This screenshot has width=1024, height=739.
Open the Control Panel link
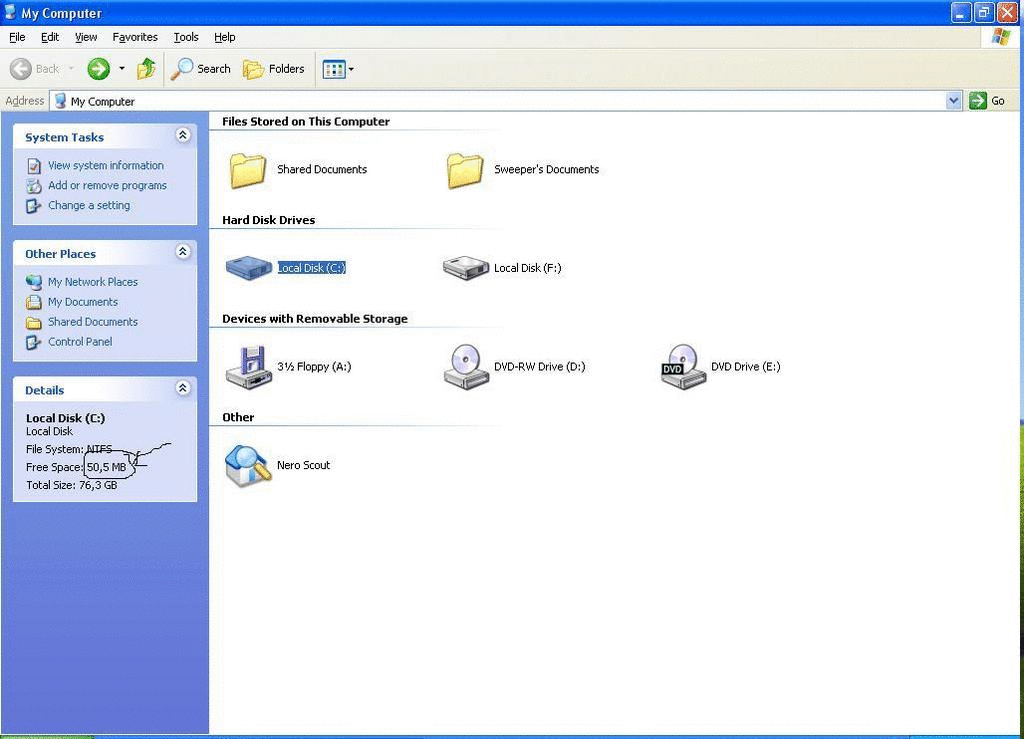(x=80, y=342)
